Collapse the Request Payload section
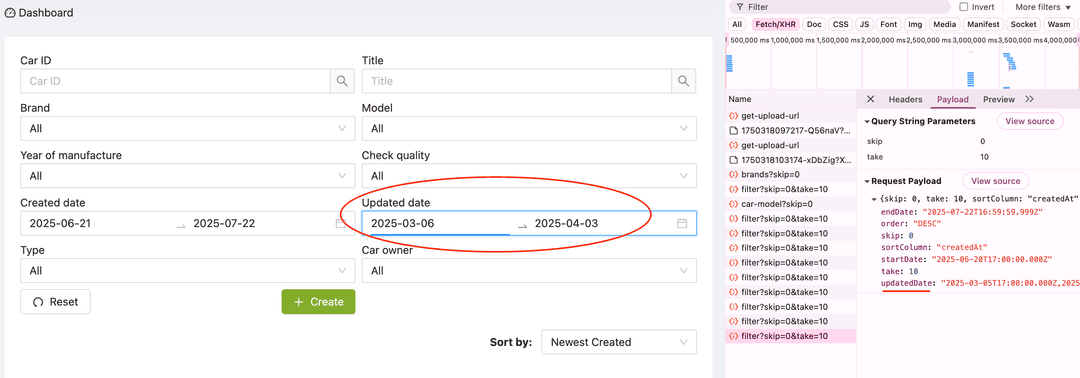 click(x=868, y=181)
